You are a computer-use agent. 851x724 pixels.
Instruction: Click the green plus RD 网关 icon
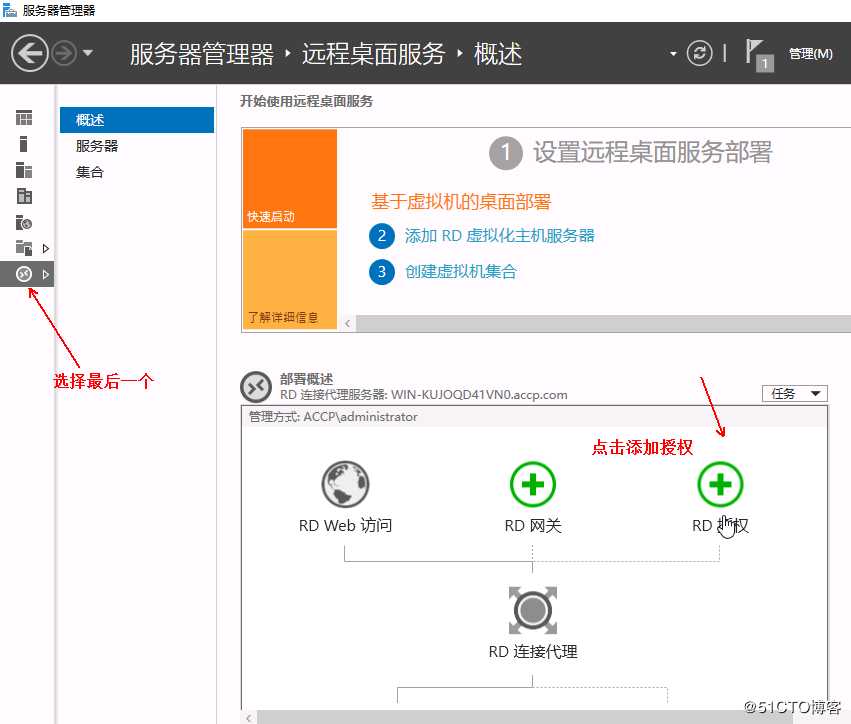[x=533, y=484]
